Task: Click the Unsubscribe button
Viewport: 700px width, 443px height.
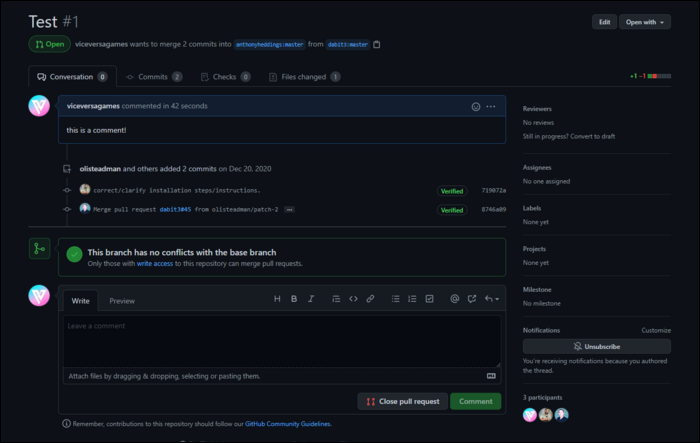Action: (596, 347)
